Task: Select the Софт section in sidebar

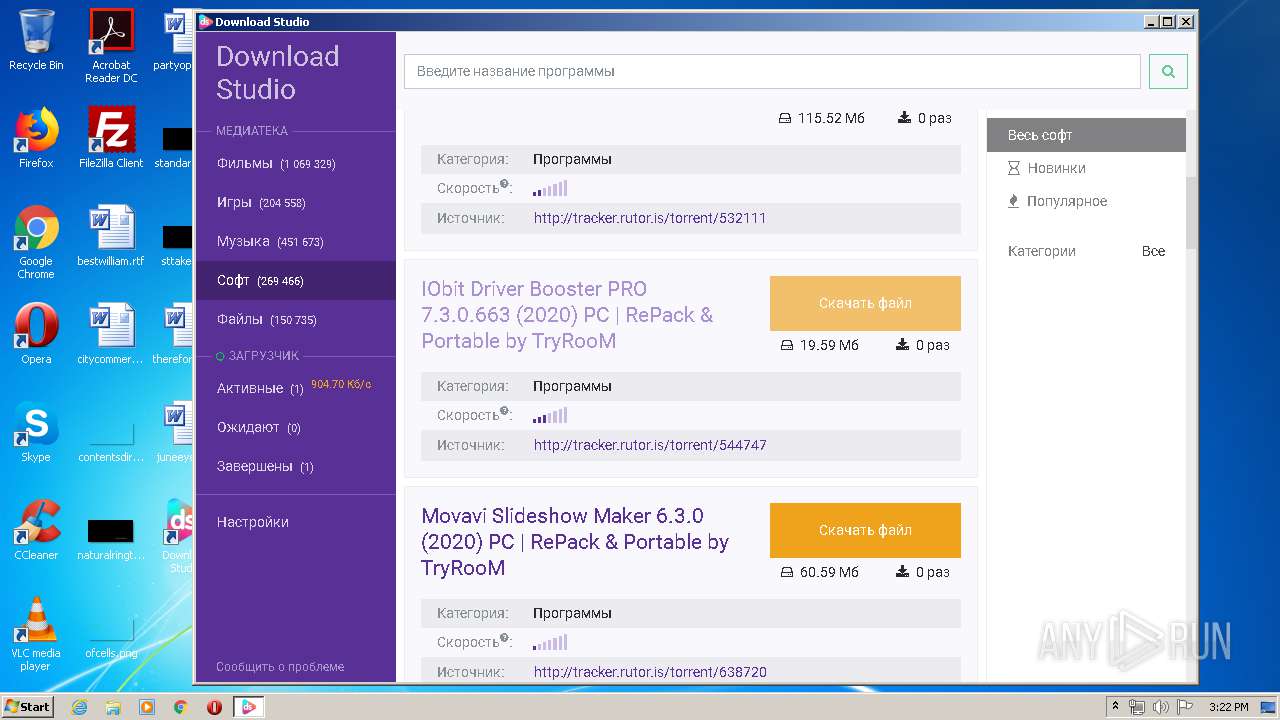Action: point(296,280)
